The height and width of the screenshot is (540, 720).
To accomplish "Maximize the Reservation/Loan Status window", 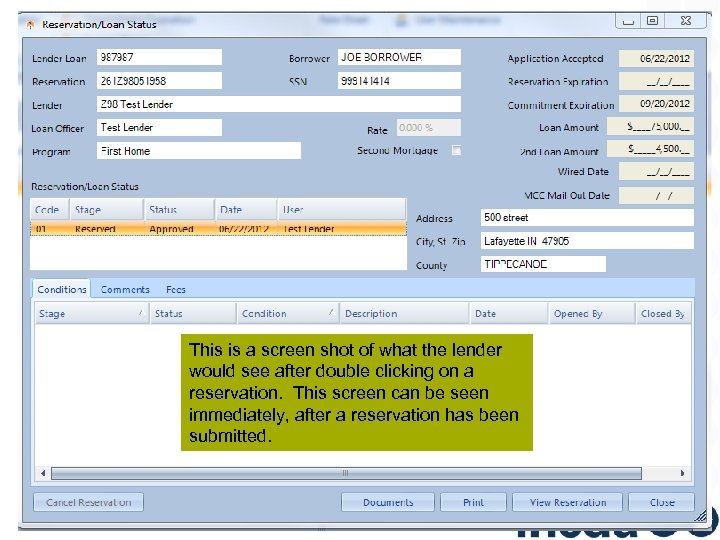I will pyautogui.click(x=652, y=21).
